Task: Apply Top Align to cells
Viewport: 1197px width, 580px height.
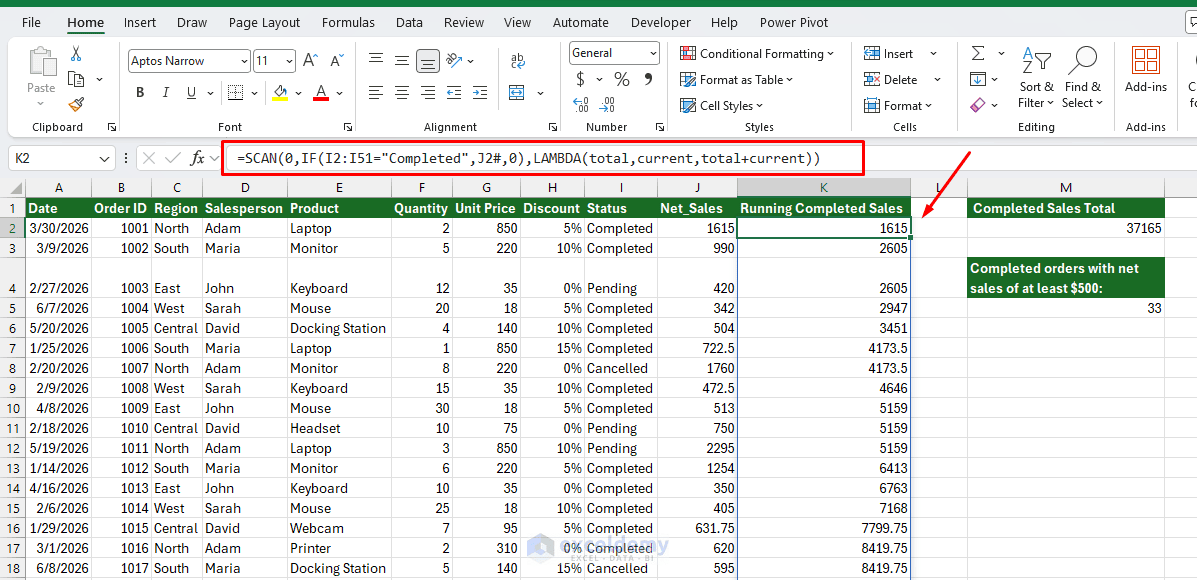Action: coord(375,60)
